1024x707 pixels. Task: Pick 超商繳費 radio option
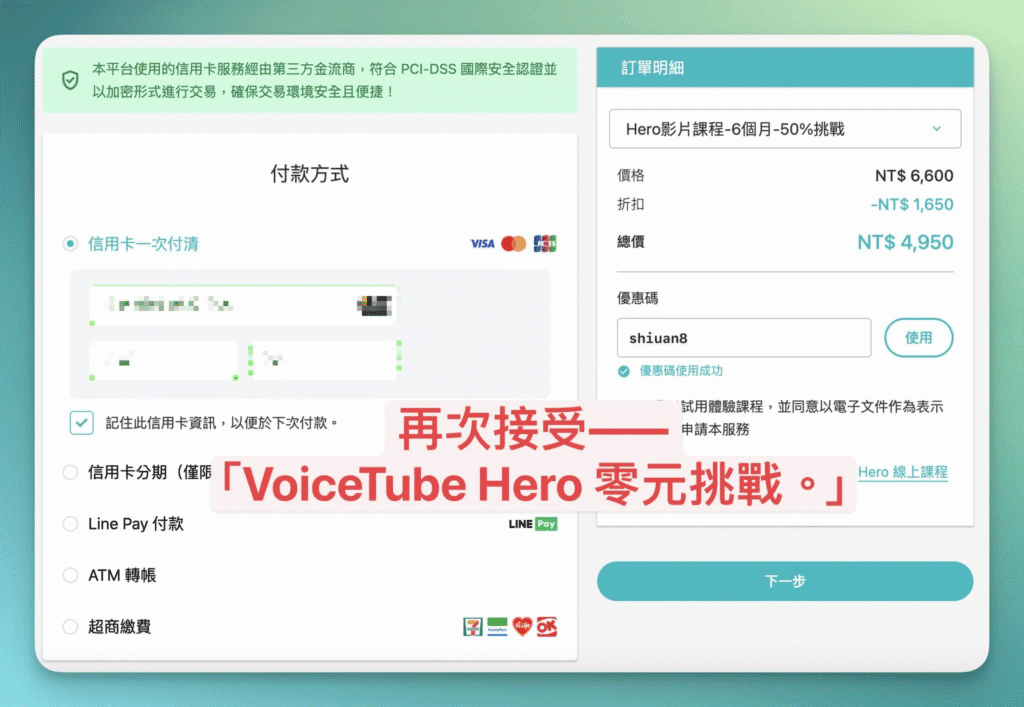click(70, 627)
